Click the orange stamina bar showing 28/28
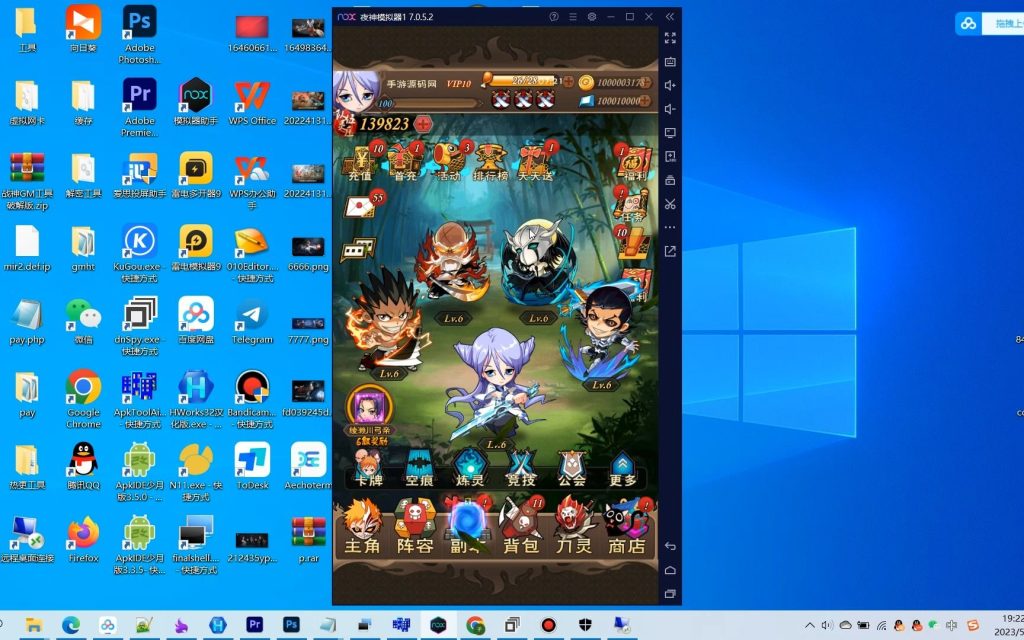 click(525, 81)
